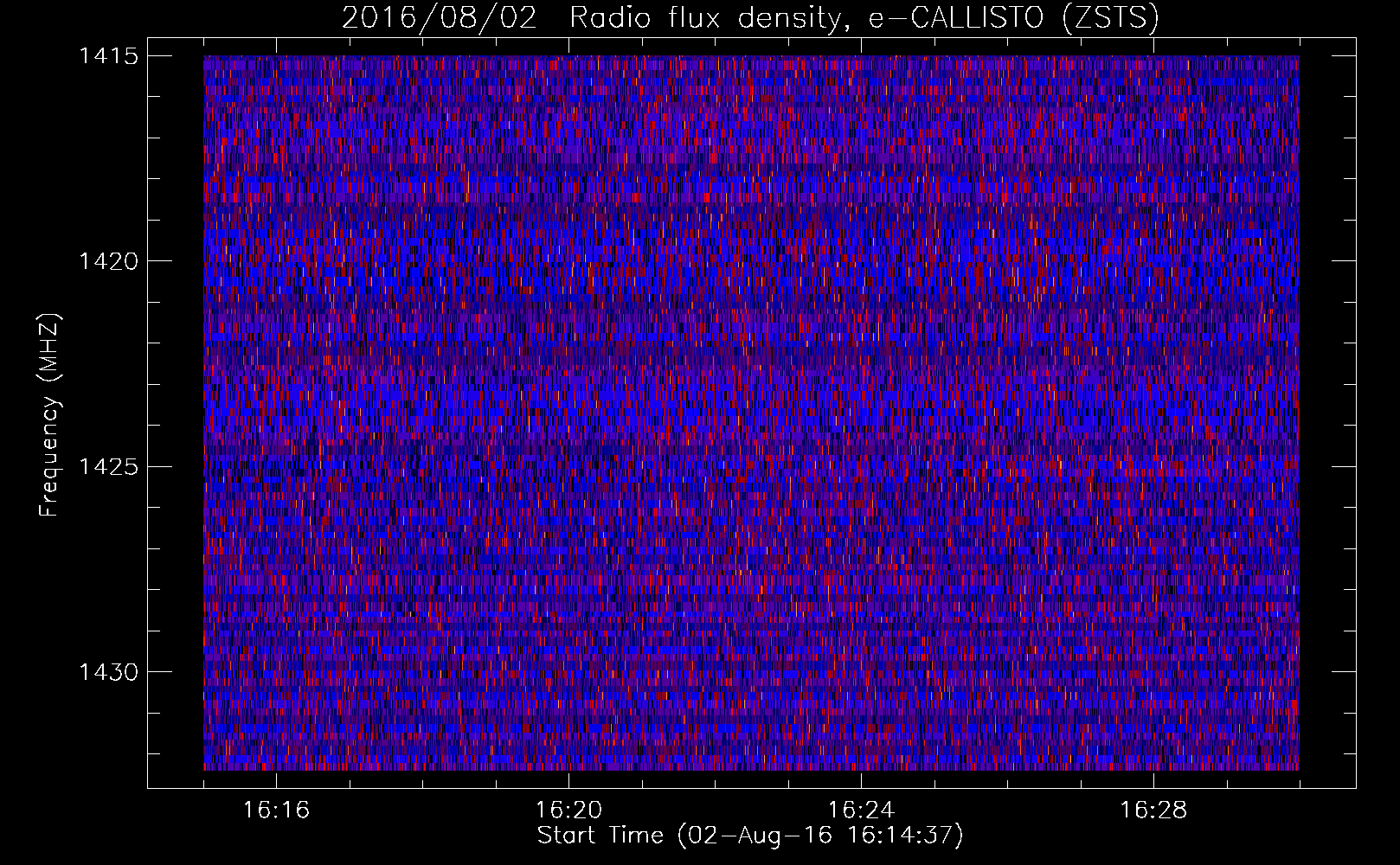This screenshot has height=865, width=1400.
Task: Click the 16:16 time tick label
Action: (x=276, y=811)
